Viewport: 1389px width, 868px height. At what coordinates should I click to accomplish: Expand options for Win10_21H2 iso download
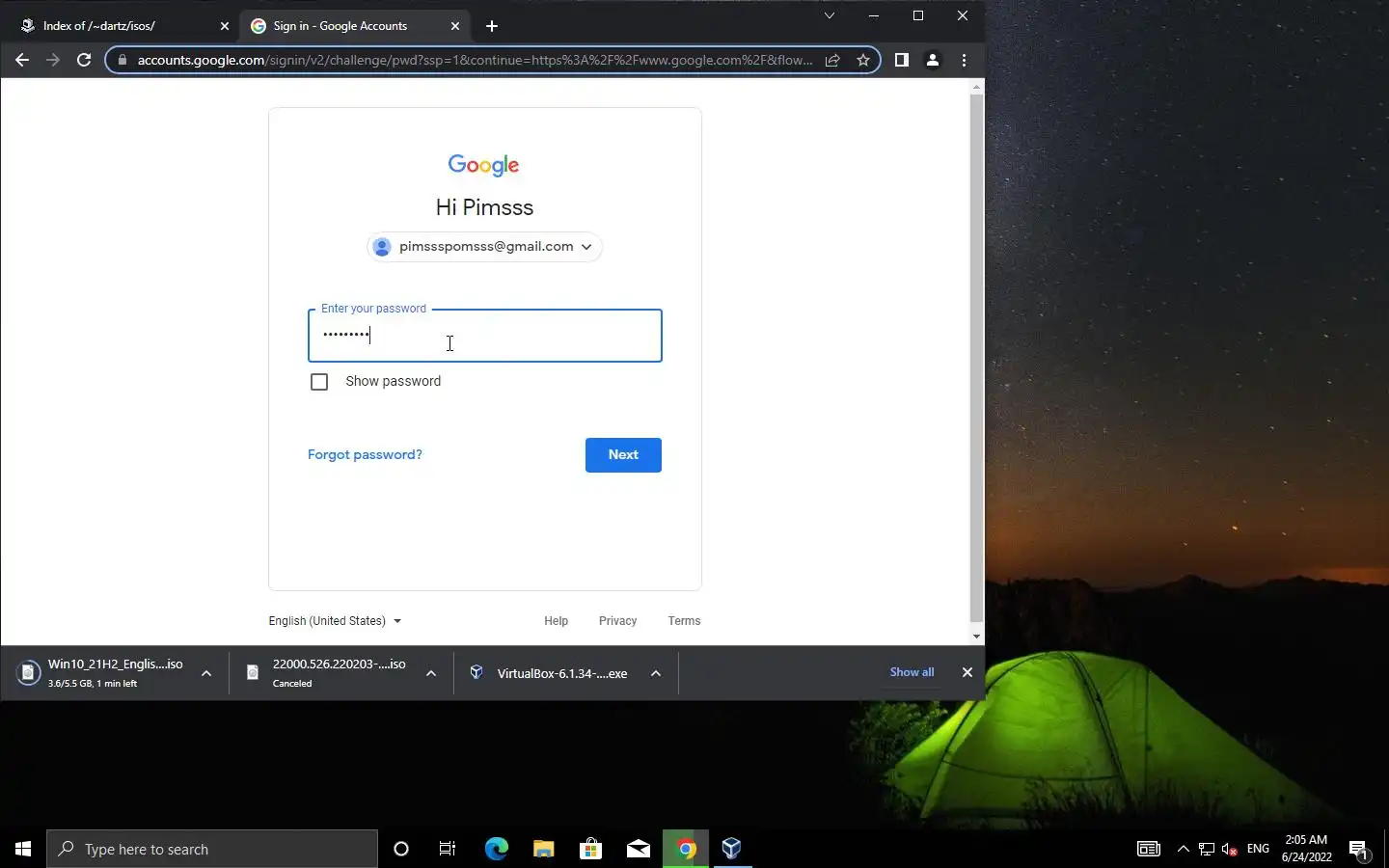pos(206,673)
